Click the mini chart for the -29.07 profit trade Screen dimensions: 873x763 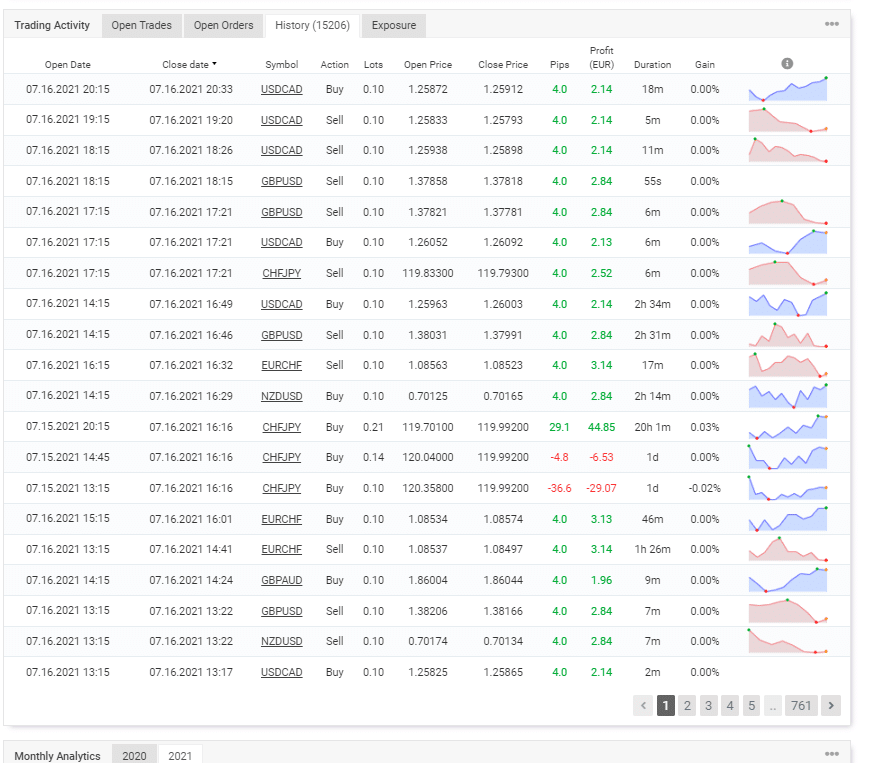click(x=788, y=488)
